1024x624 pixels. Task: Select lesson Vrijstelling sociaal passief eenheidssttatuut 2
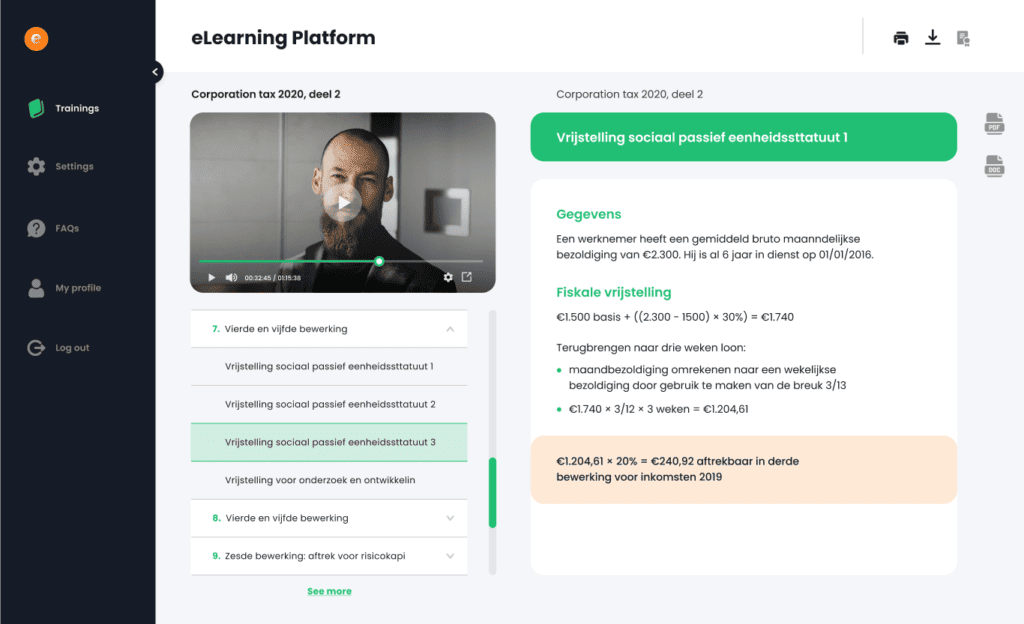(329, 404)
